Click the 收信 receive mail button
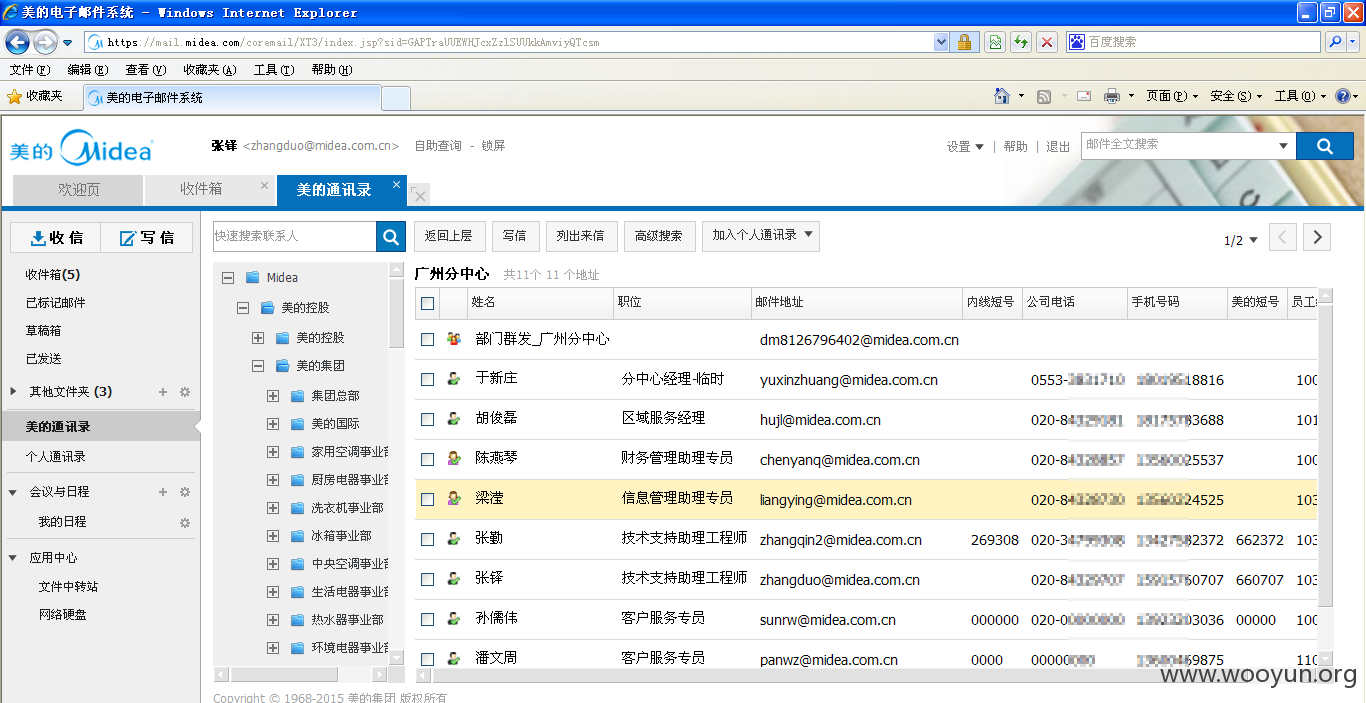Screen dimensions: 1366x703 coord(56,238)
